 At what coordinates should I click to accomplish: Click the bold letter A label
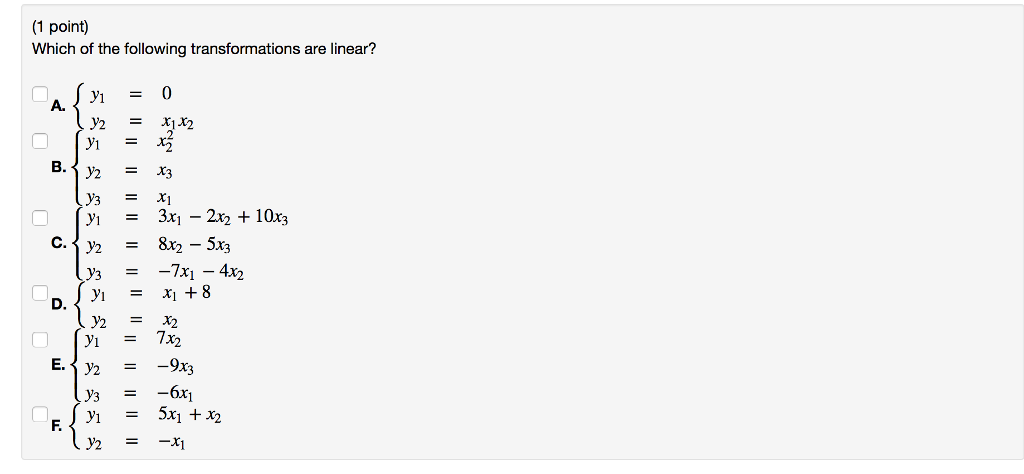click(x=58, y=106)
